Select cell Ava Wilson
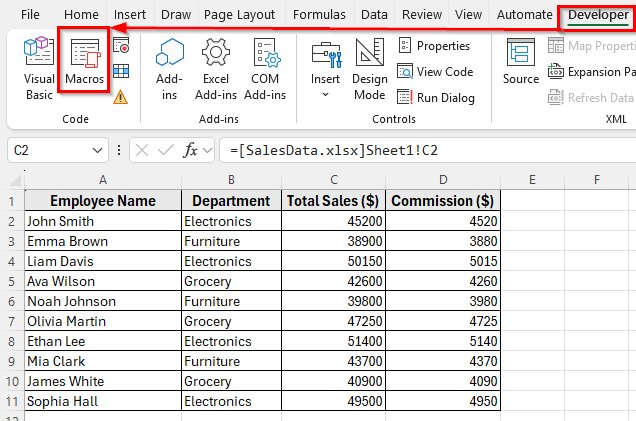The height and width of the screenshot is (421, 636). [103, 281]
